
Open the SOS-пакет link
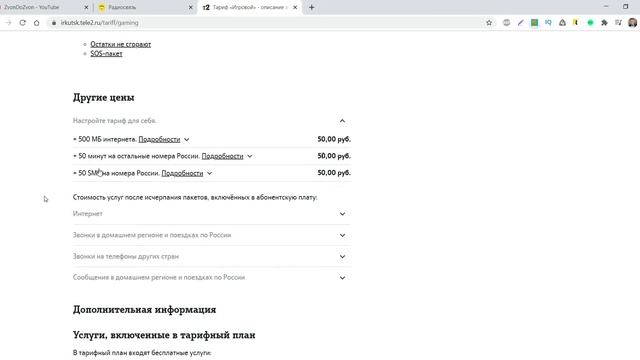tap(106, 53)
